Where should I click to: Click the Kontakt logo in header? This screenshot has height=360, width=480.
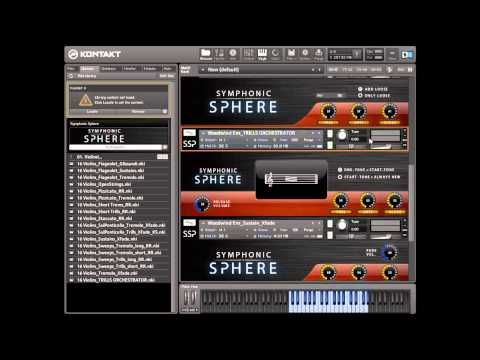pos(94,54)
